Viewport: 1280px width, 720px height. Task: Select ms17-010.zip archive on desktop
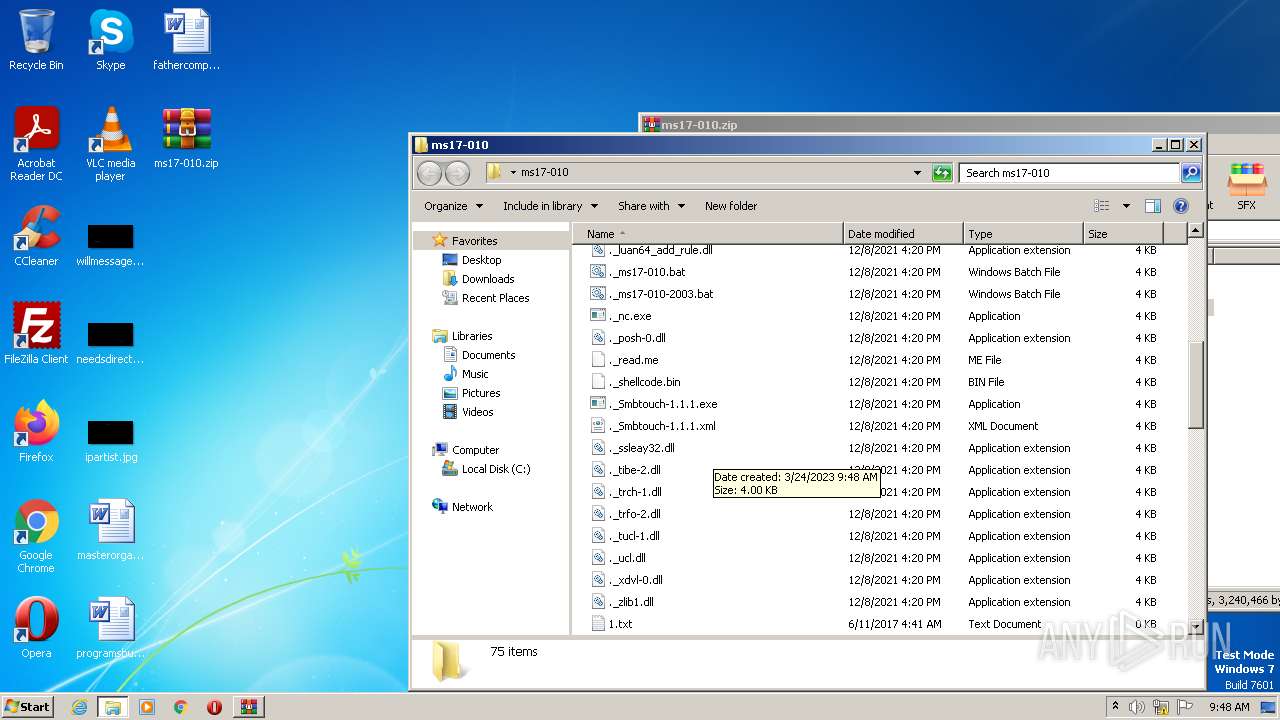click(186, 138)
